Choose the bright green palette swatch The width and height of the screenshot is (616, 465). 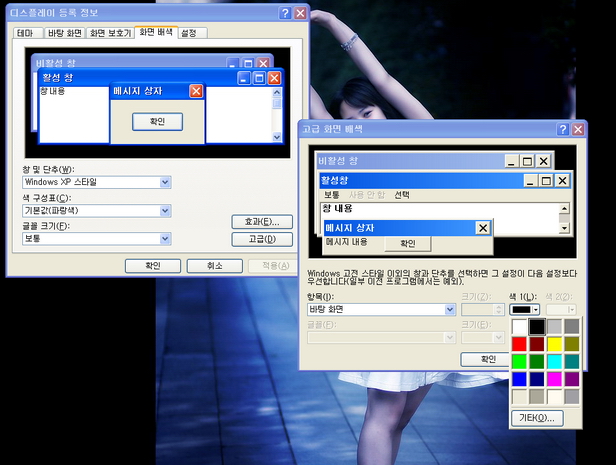(519, 361)
